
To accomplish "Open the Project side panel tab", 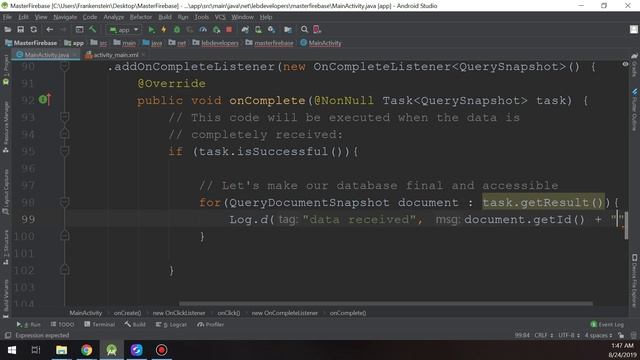I will (x=6, y=69).
